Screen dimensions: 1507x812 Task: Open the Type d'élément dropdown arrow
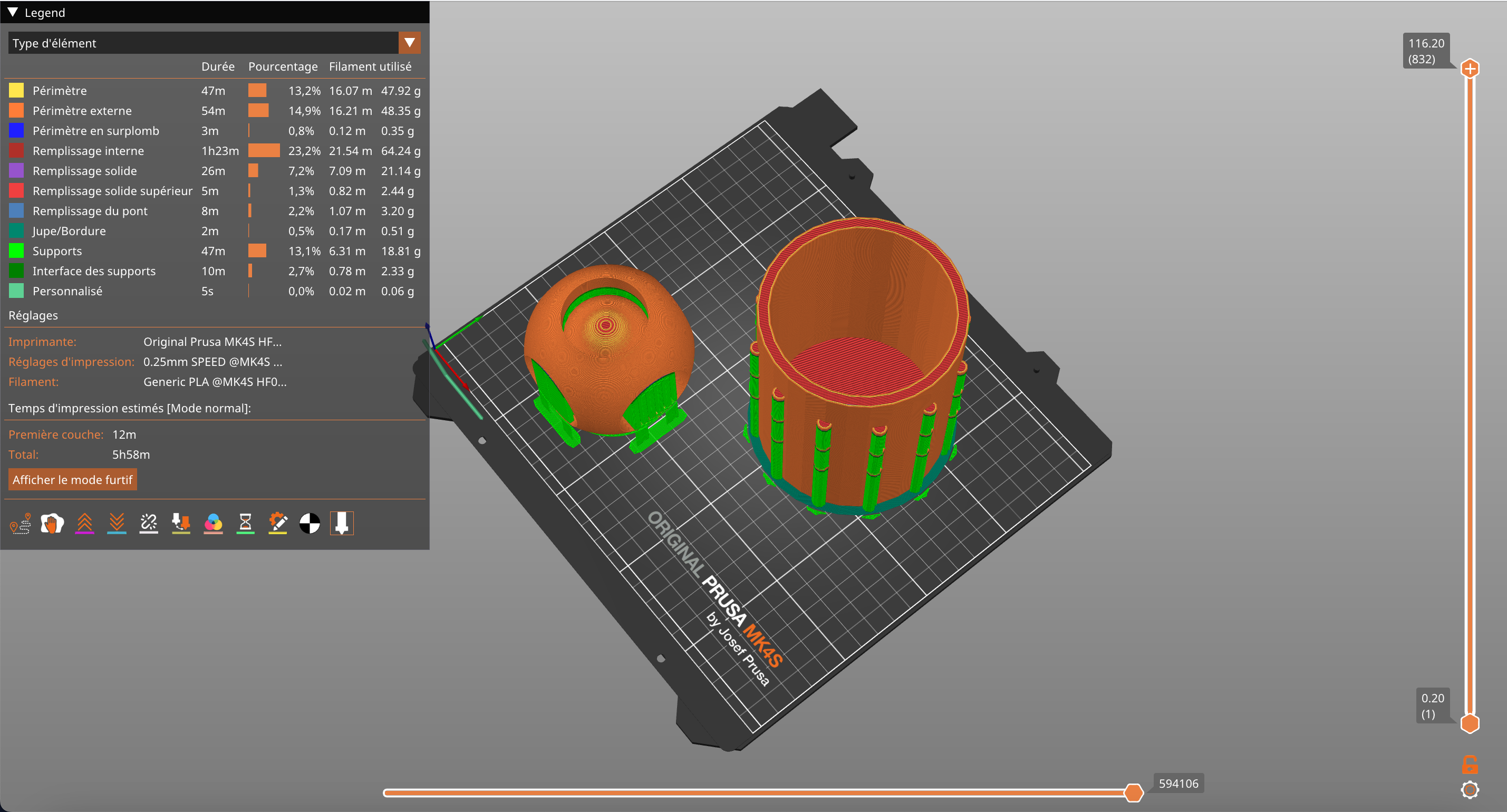click(410, 43)
